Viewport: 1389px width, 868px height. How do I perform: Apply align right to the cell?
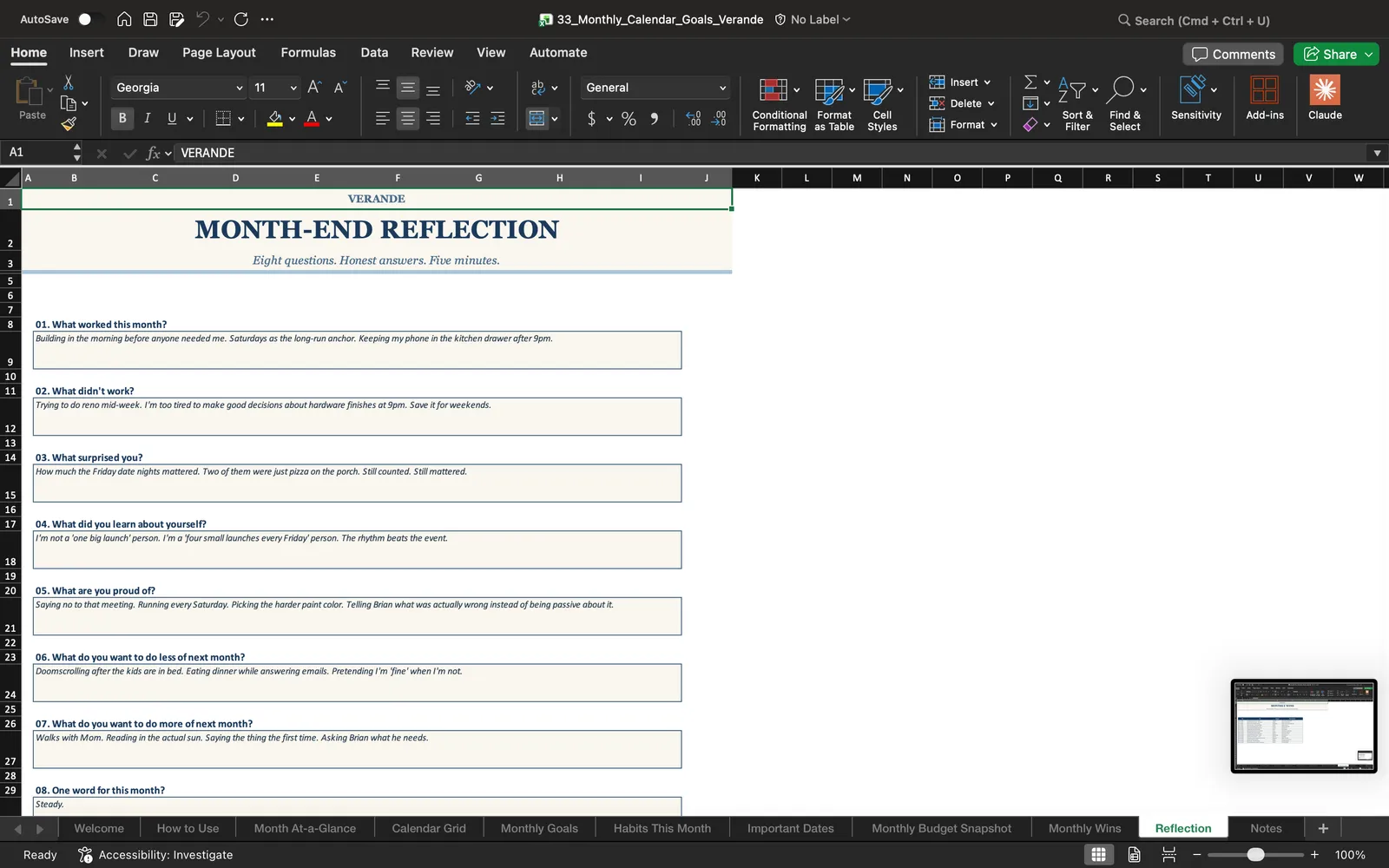pyautogui.click(x=433, y=118)
